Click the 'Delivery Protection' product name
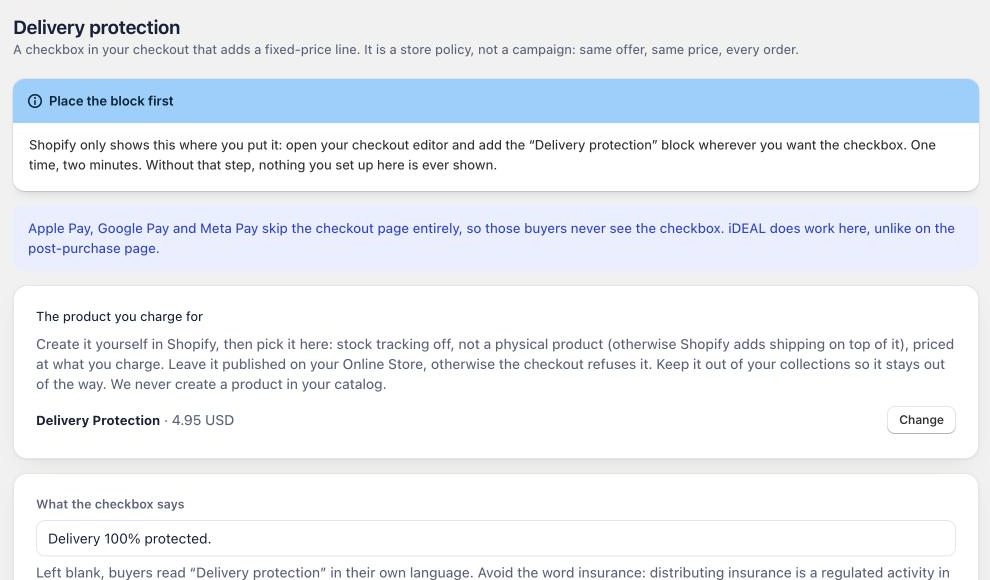This screenshot has height=580, width=990. [x=98, y=420]
